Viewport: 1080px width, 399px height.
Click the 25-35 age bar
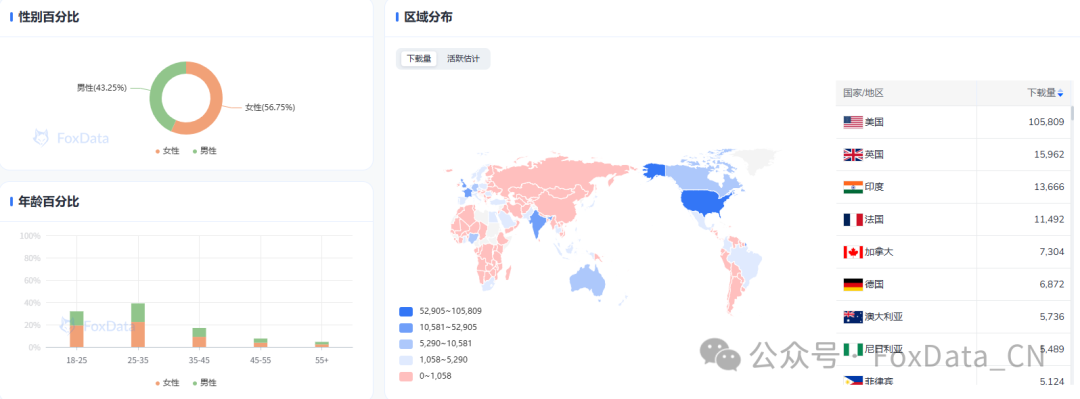click(138, 325)
